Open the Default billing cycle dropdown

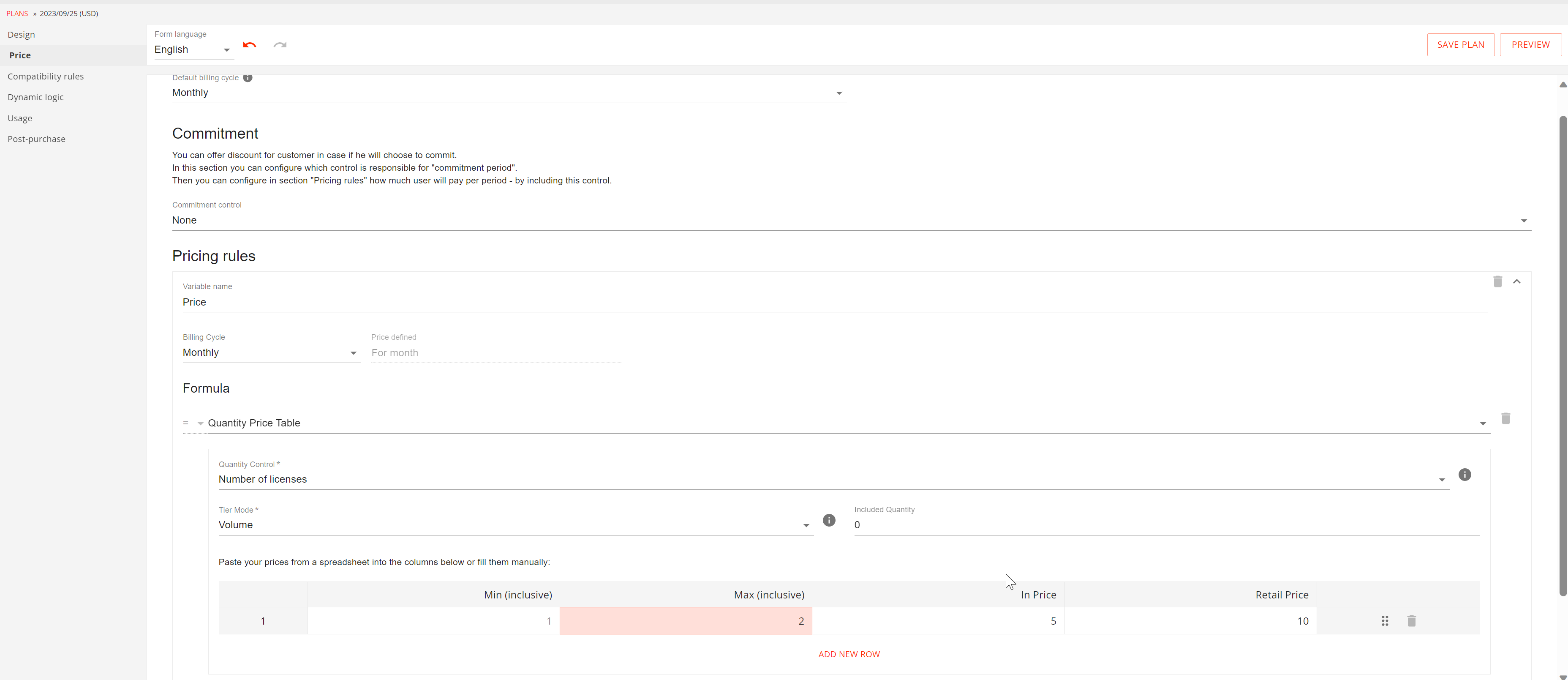coord(509,93)
